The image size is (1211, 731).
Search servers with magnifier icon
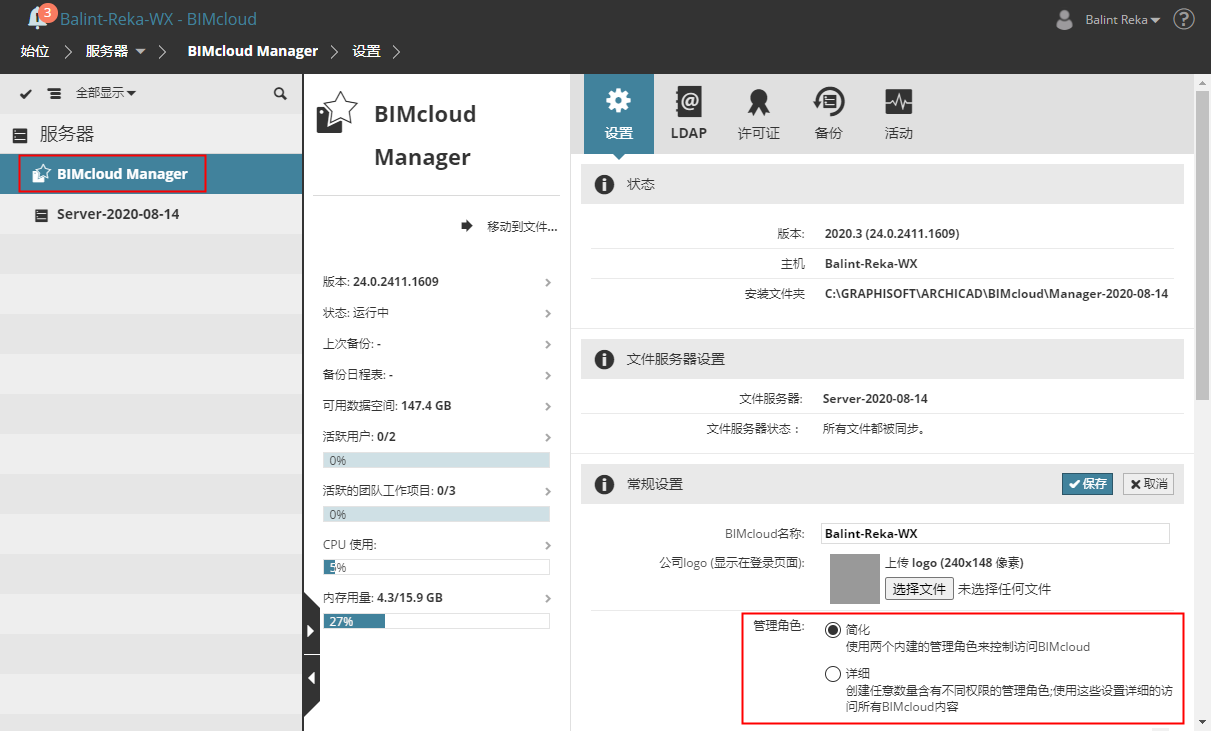(280, 93)
